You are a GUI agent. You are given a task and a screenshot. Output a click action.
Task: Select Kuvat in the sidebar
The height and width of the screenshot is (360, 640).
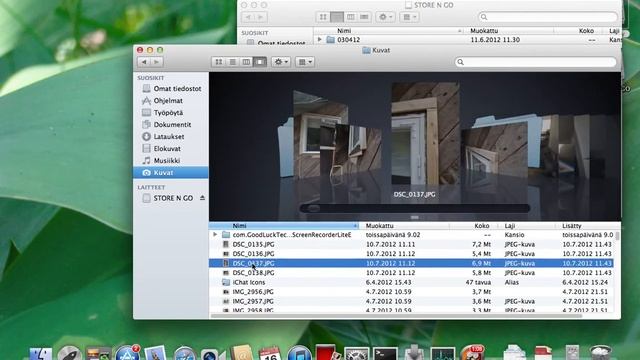click(171, 173)
